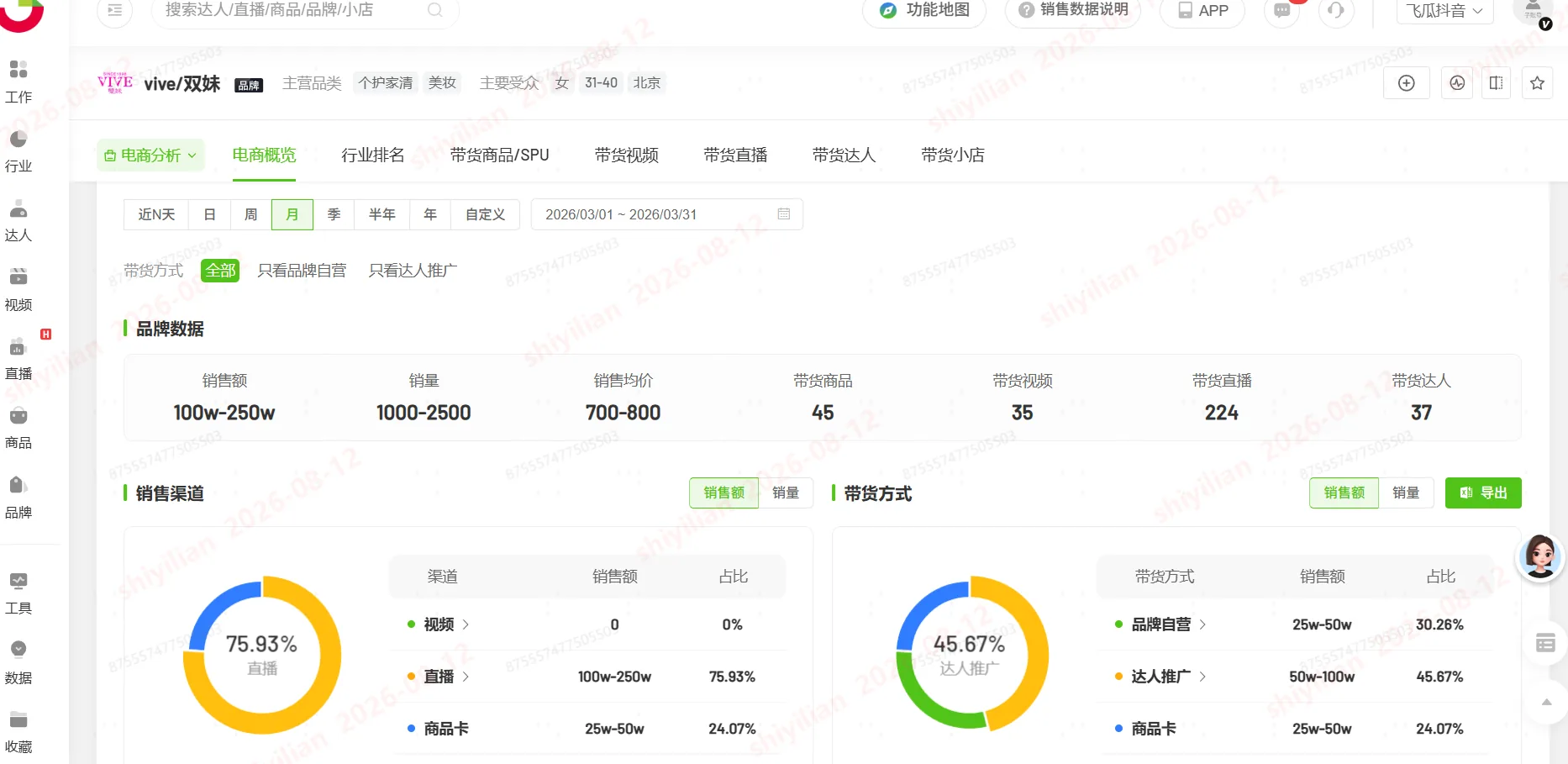Switch to the 带货直播 tab
The width and height of the screenshot is (1568, 764).
point(735,155)
